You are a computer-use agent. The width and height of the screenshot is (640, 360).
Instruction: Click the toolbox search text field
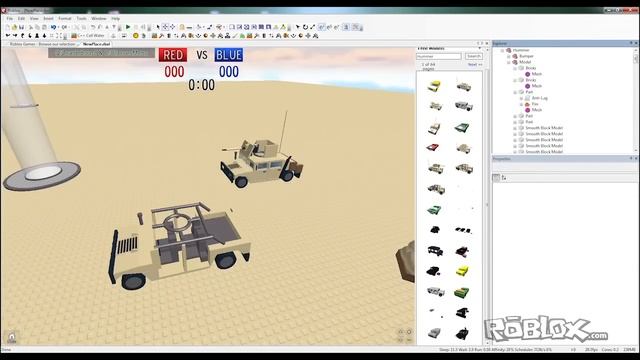(439, 56)
